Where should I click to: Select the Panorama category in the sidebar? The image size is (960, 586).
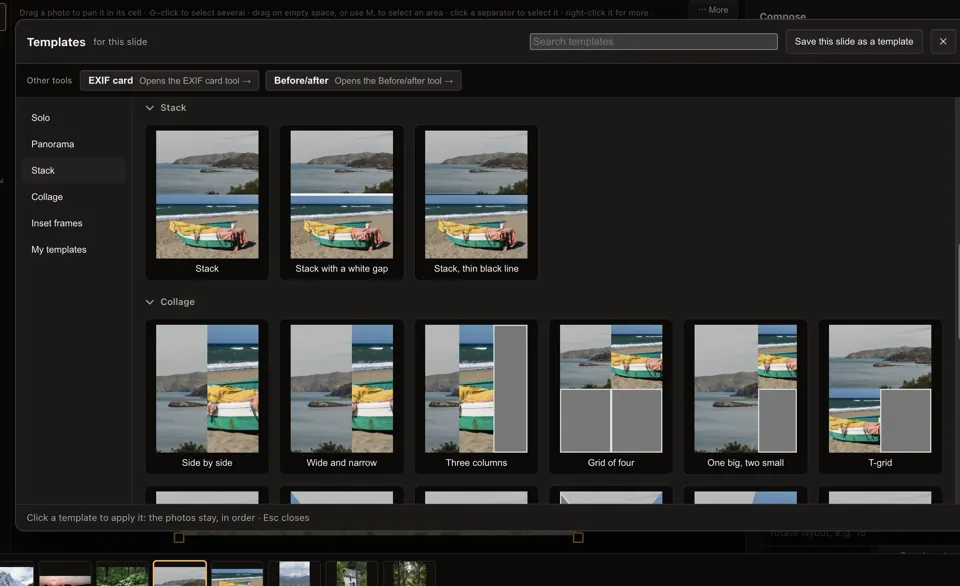(73, 144)
